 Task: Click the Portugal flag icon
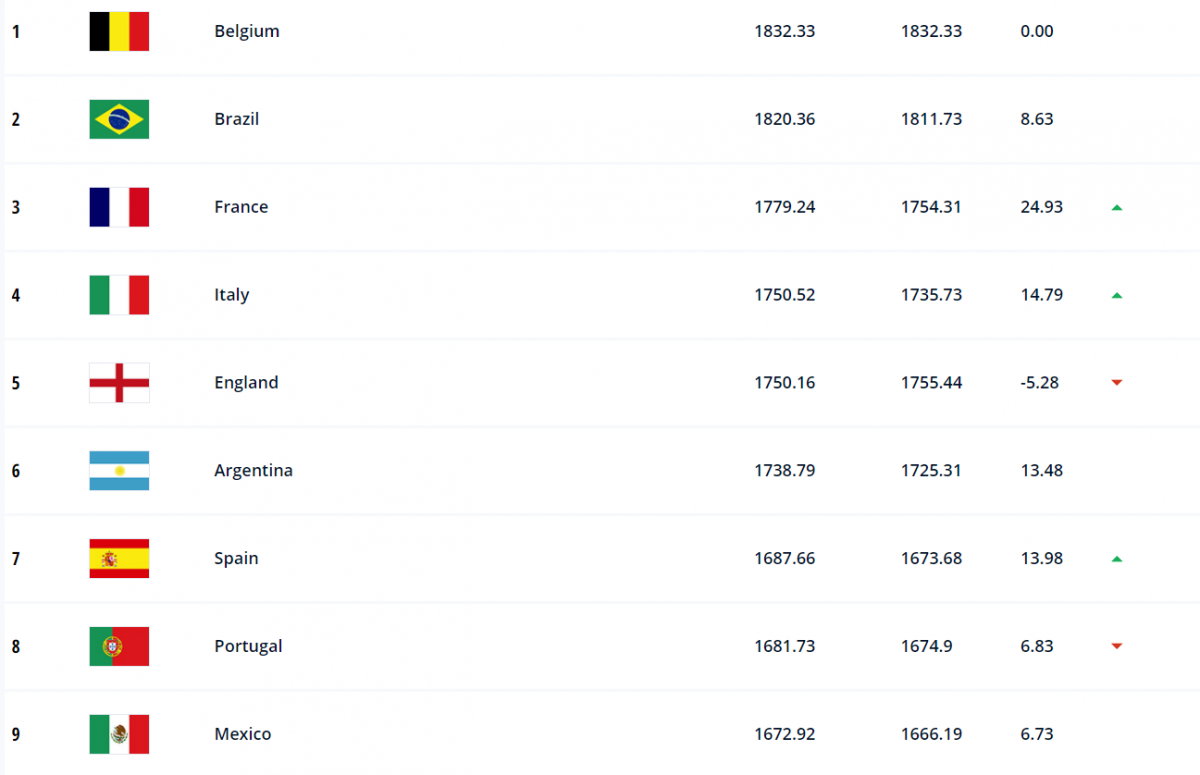coord(119,647)
